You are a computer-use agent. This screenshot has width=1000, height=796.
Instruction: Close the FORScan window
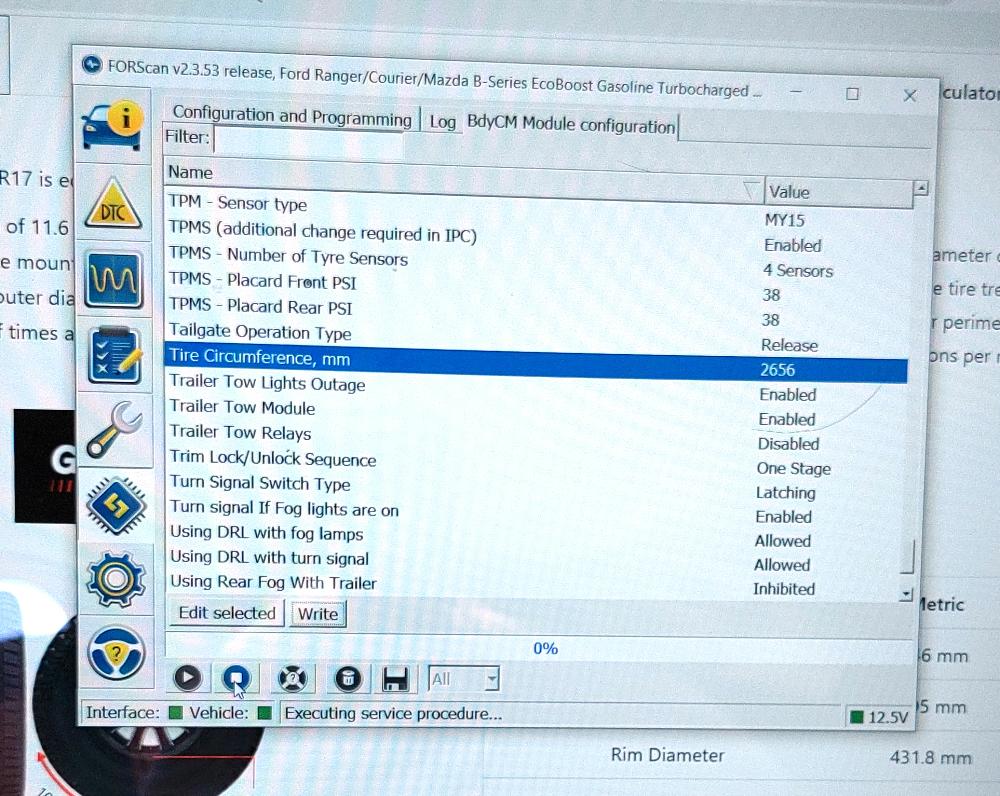point(910,96)
